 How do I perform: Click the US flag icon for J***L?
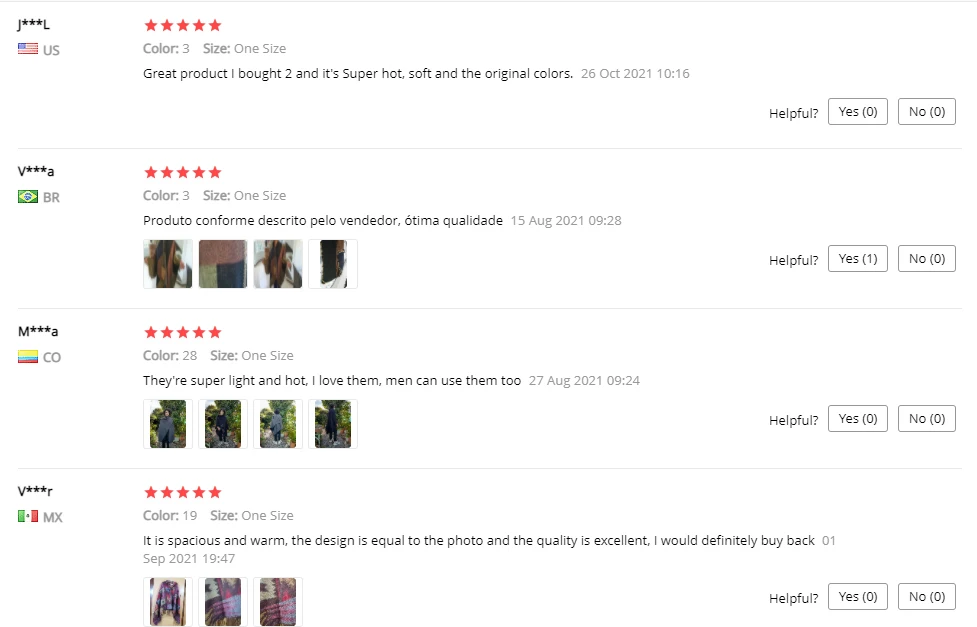pos(27,49)
